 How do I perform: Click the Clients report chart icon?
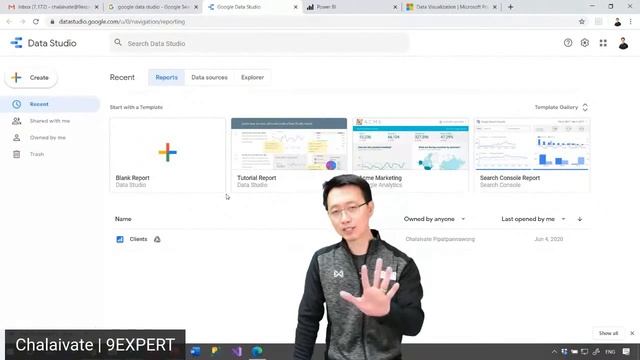[x=120, y=239]
